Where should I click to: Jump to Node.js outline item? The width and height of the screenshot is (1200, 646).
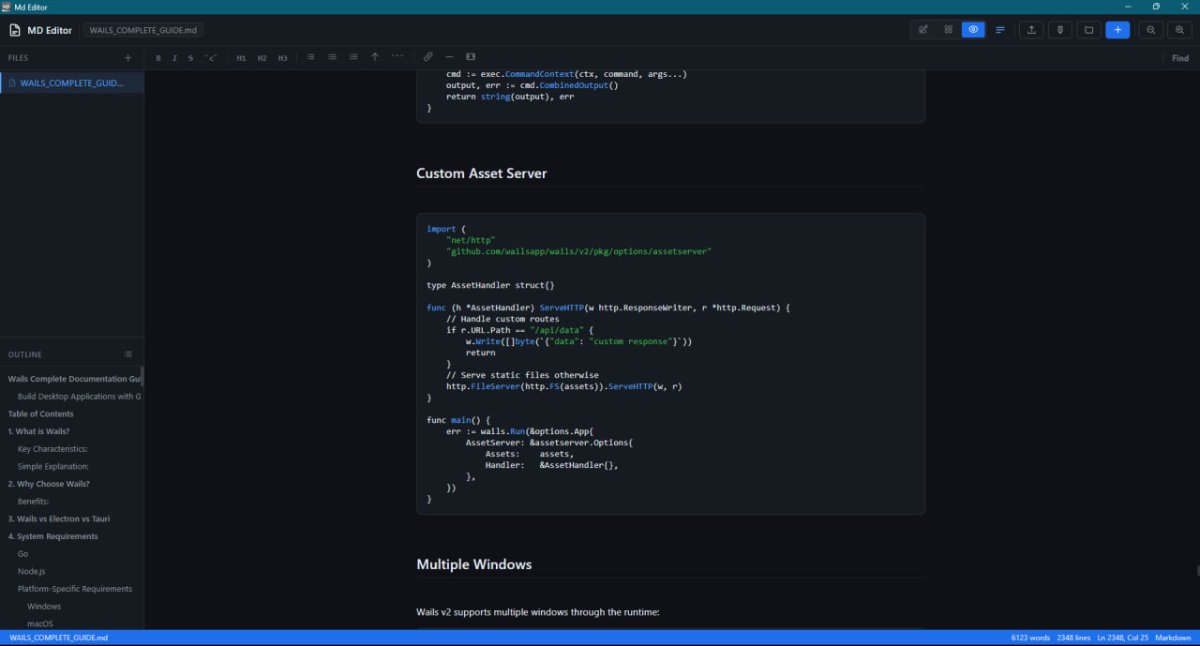tap(31, 571)
